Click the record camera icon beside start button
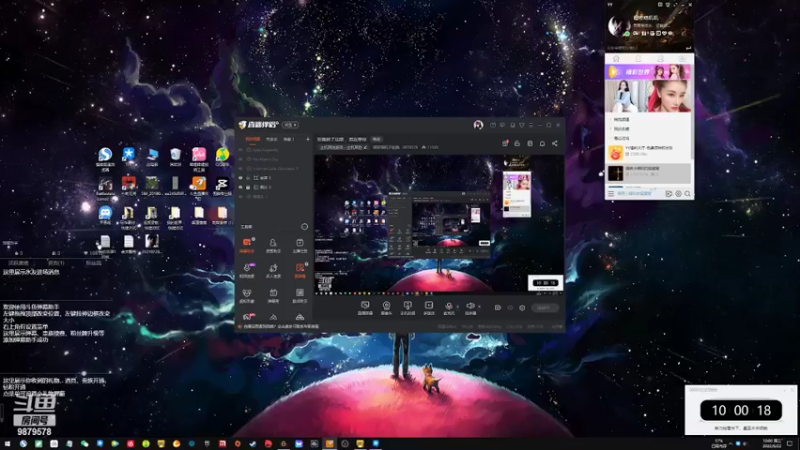This screenshot has width=800, height=450. [497, 308]
